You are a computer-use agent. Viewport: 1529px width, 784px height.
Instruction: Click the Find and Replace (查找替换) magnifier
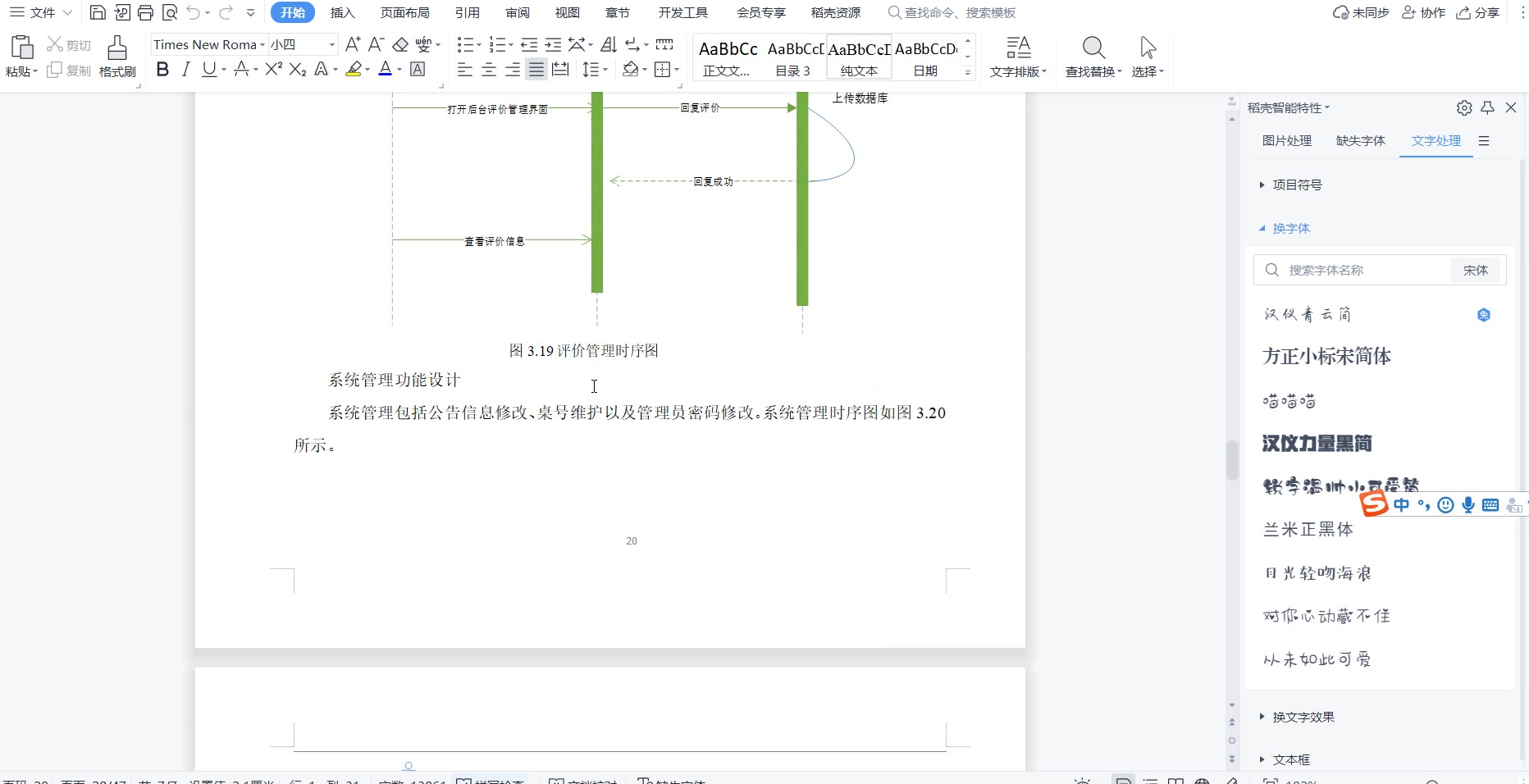pyautogui.click(x=1093, y=56)
